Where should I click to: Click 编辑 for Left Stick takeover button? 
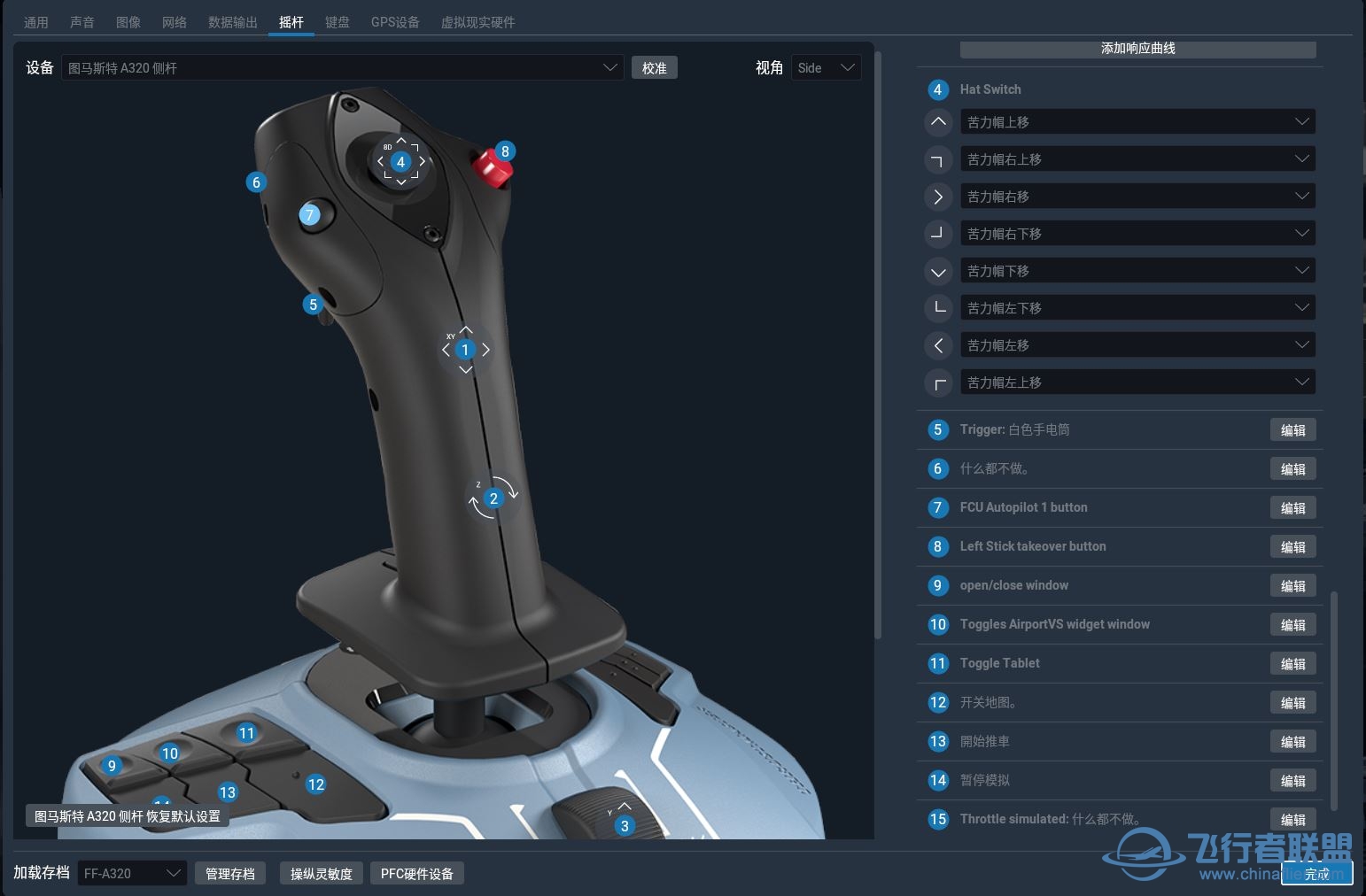[x=1293, y=547]
